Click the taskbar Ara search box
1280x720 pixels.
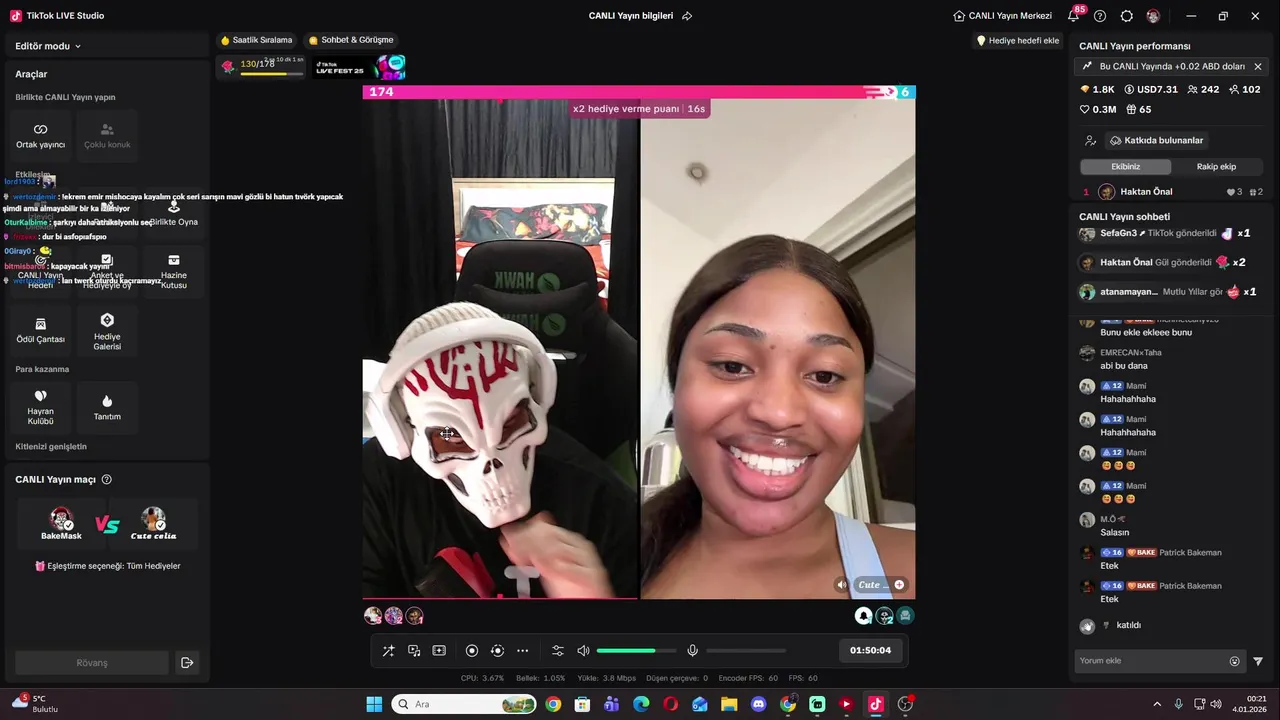[x=464, y=704]
